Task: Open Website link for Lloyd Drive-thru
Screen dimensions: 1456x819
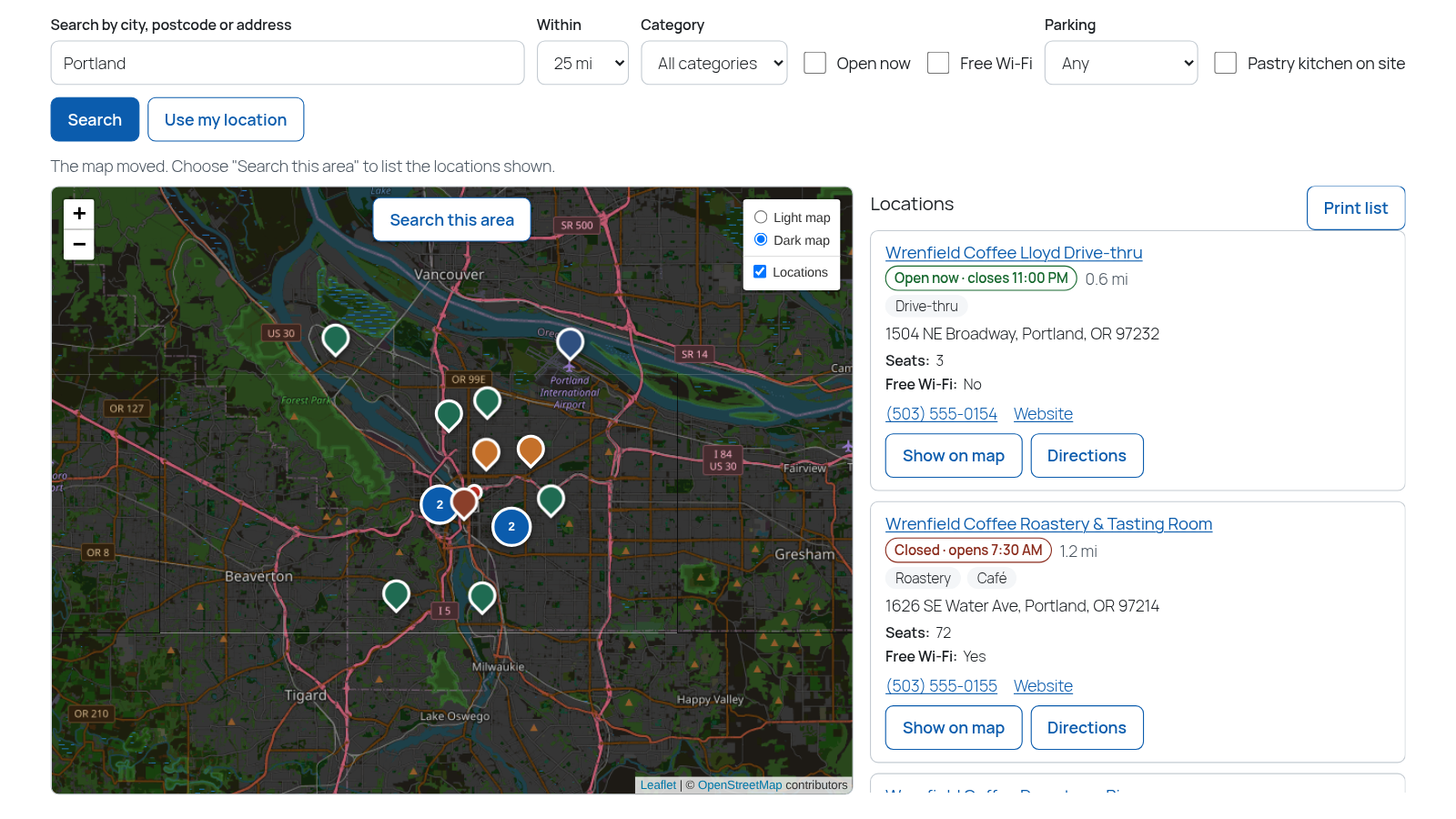Action: click(1043, 414)
